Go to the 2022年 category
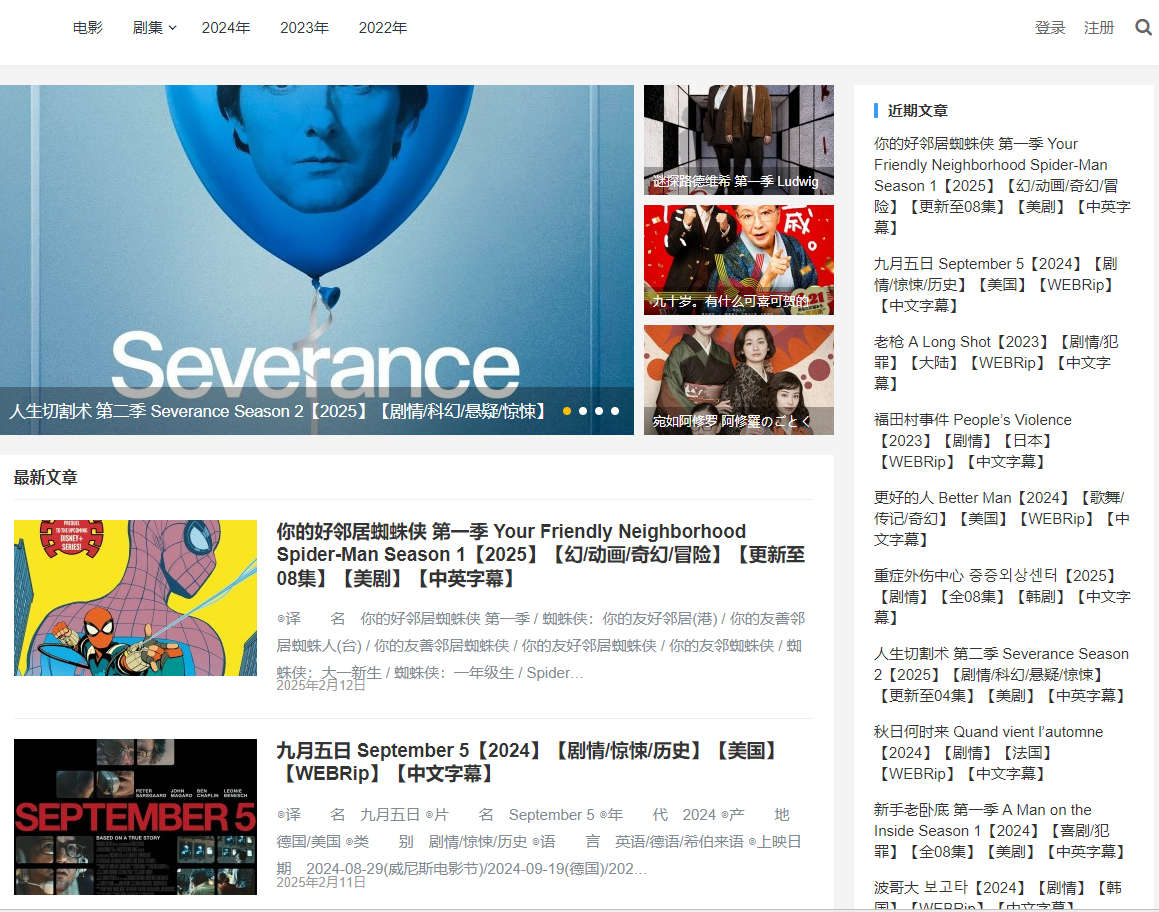This screenshot has height=912, width=1159. 383,27
